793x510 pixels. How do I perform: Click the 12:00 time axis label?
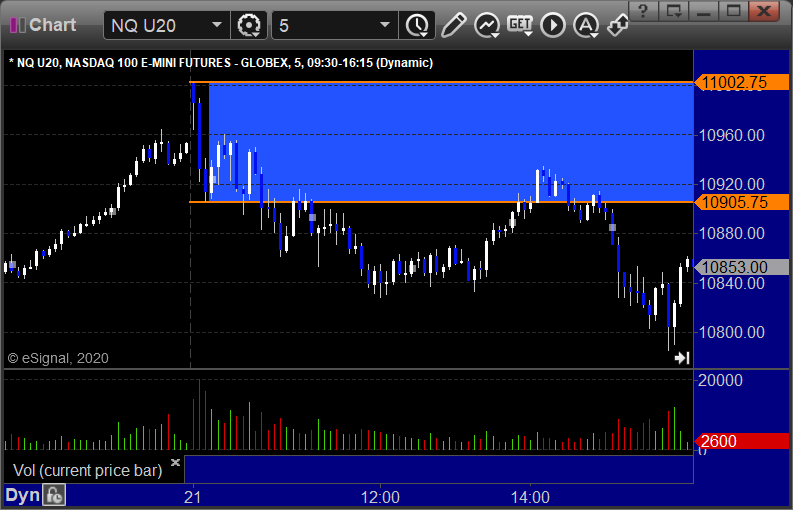pos(380,497)
